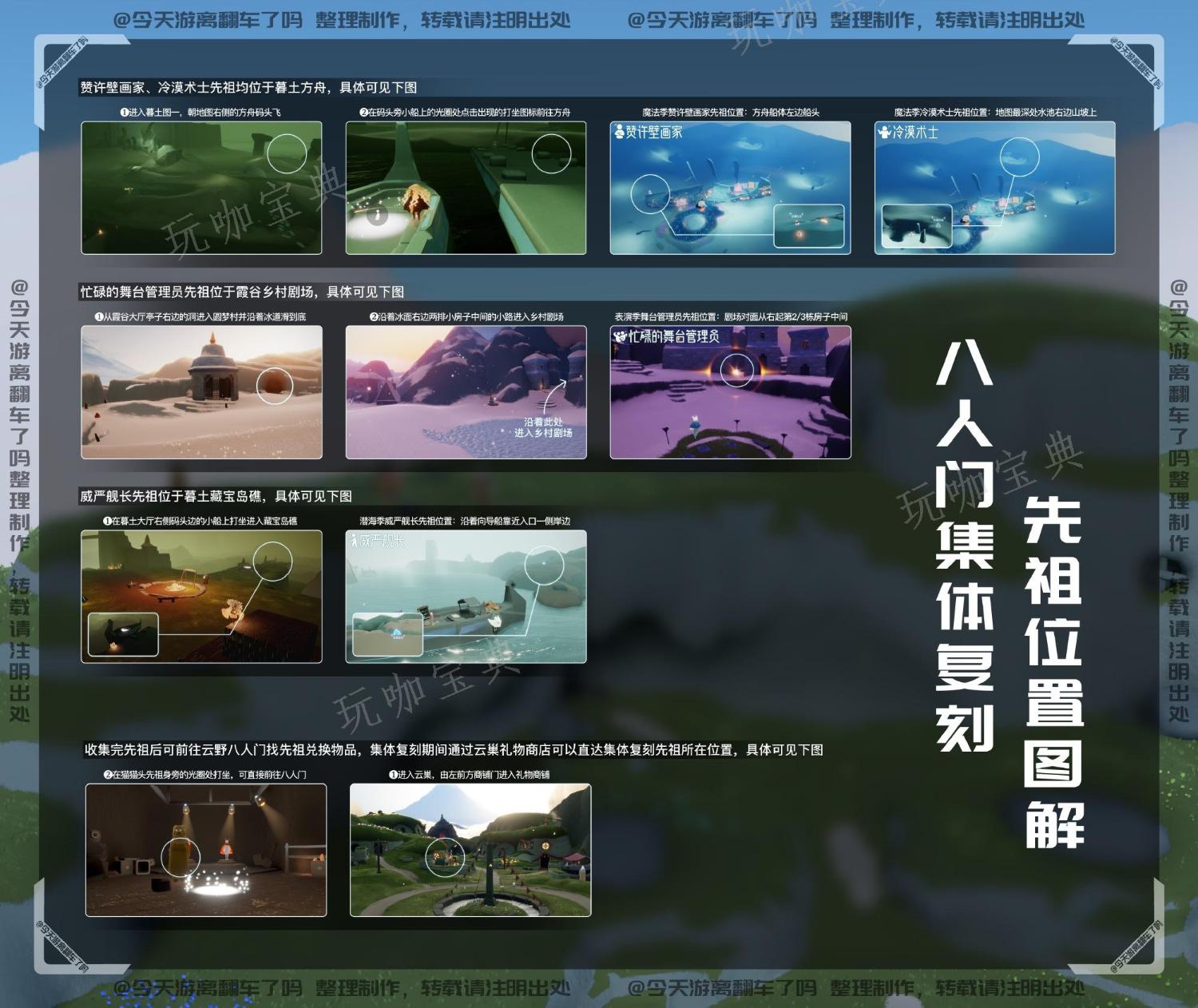Open the 暮土 dock direction thumbnail
Screen dimensions: 1198x1008
coord(201,188)
